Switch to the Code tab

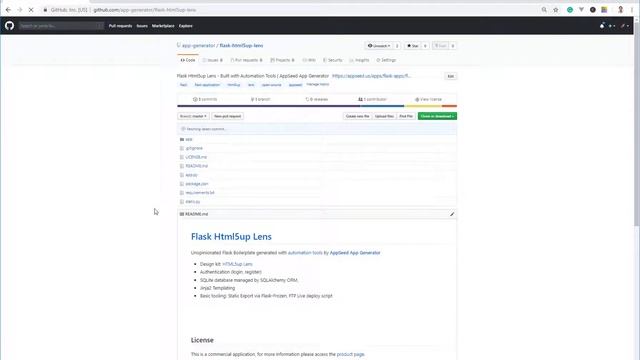(188, 60)
